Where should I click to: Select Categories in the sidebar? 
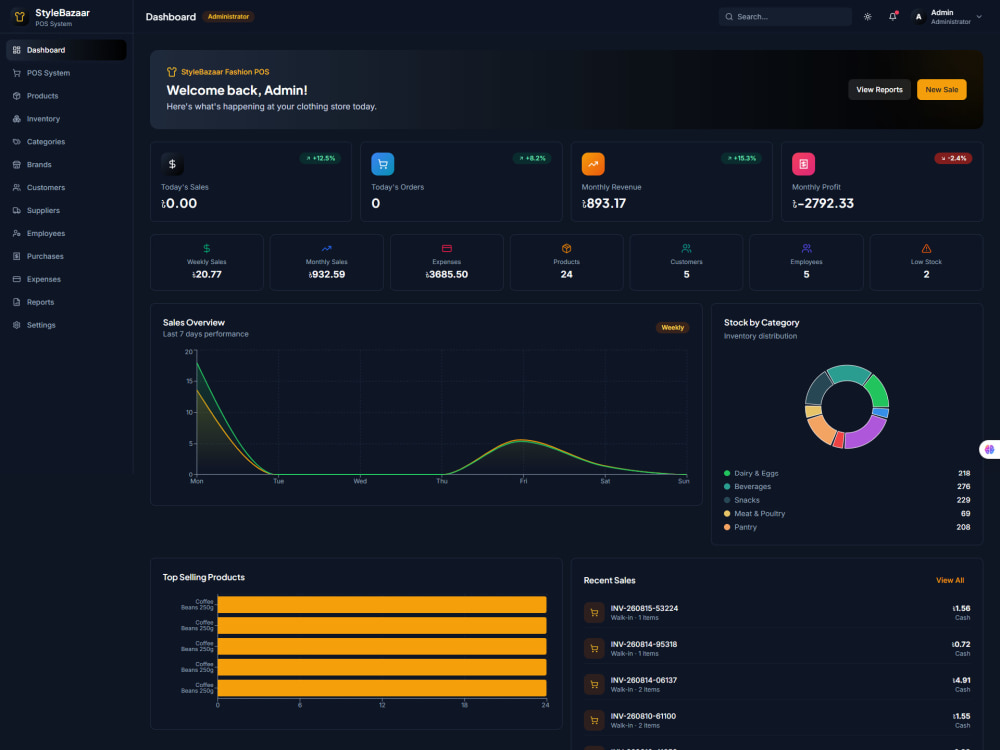pyautogui.click(x=66, y=142)
